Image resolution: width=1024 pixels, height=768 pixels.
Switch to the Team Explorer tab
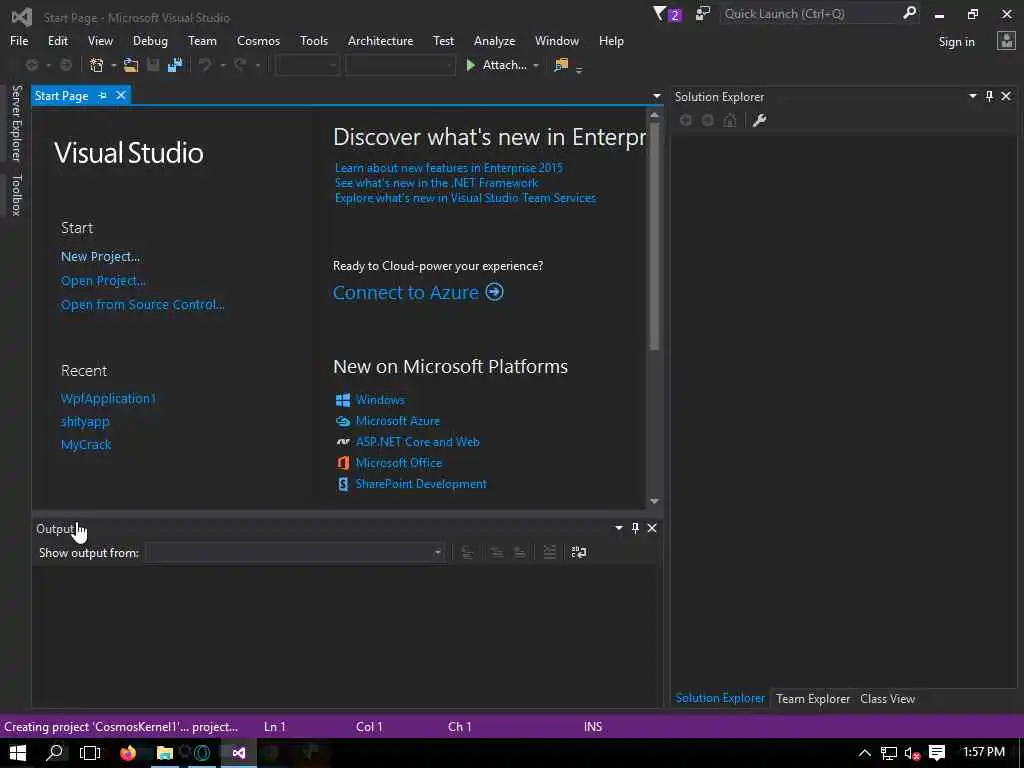[813, 698]
